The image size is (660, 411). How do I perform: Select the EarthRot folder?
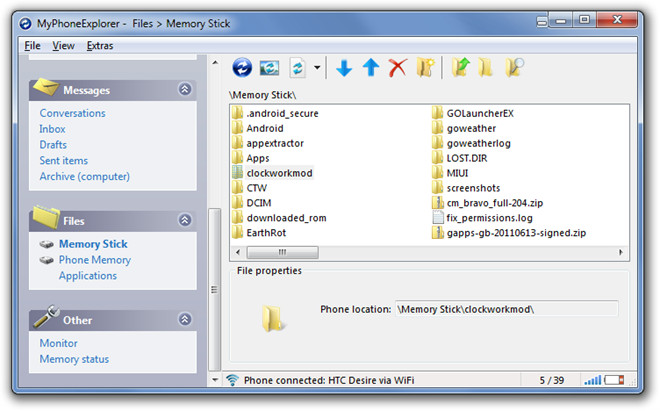(x=259, y=233)
